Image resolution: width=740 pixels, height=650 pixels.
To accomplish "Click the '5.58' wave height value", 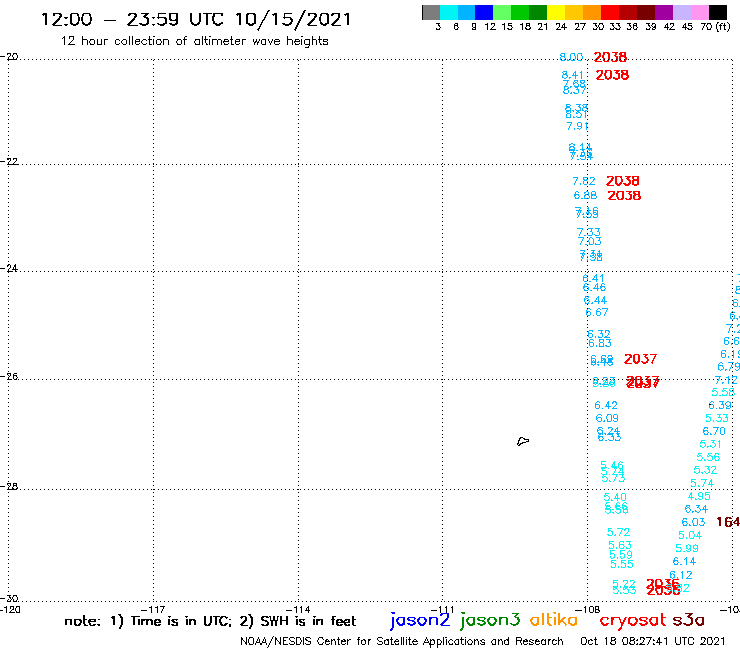I will click(723, 392).
